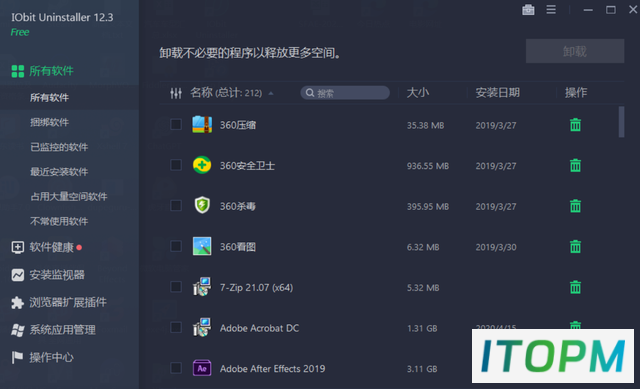The image size is (640, 389).
Task: Toggle the 名称 column sort arrow
Action: point(271,93)
